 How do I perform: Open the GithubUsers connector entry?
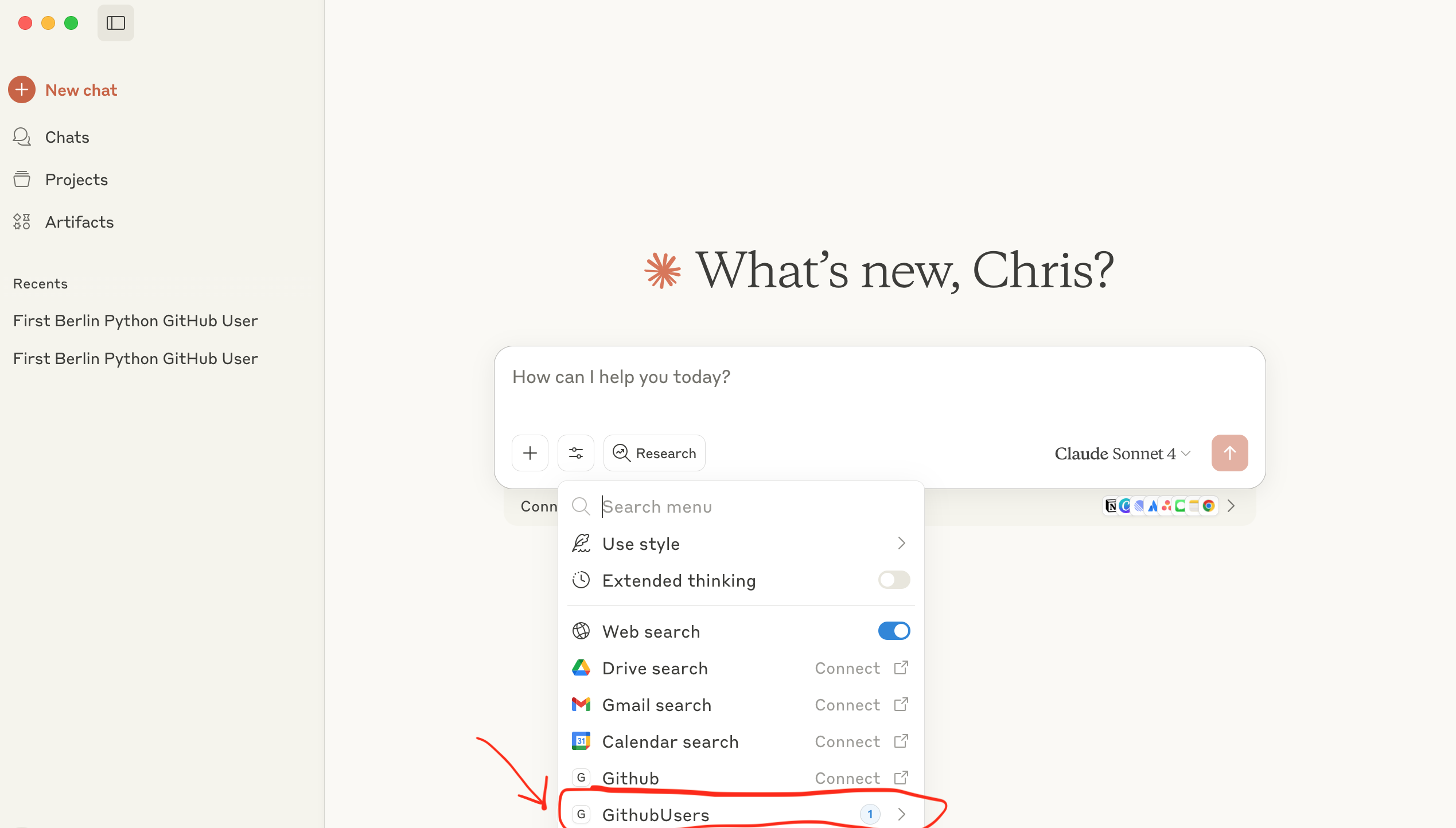tap(741, 814)
